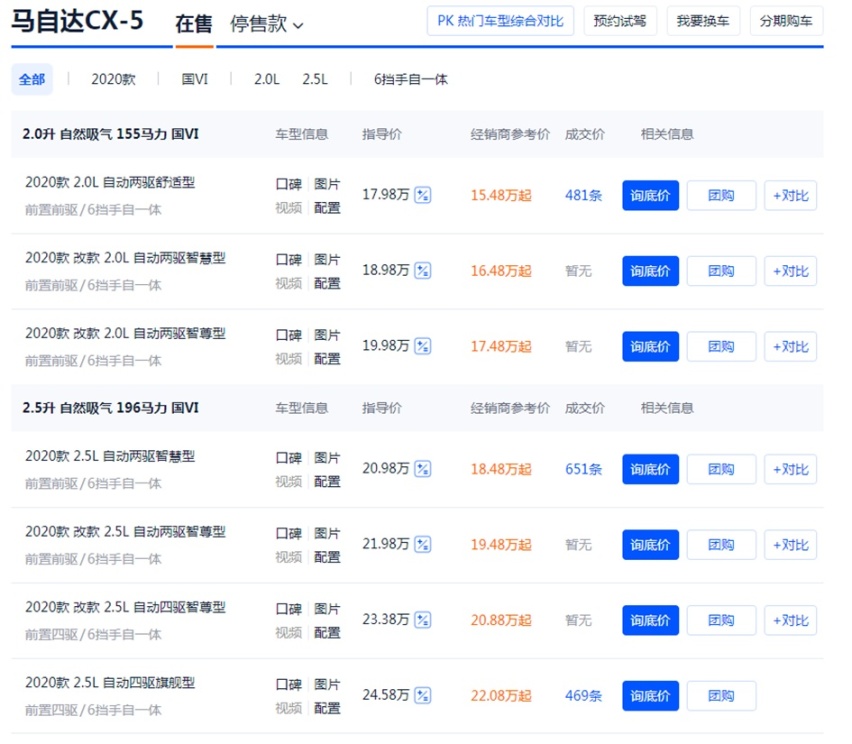Click 询底价 for 2.5L 自动两驱智慧型
This screenshot has height=744, width=852.
[650, 469]
